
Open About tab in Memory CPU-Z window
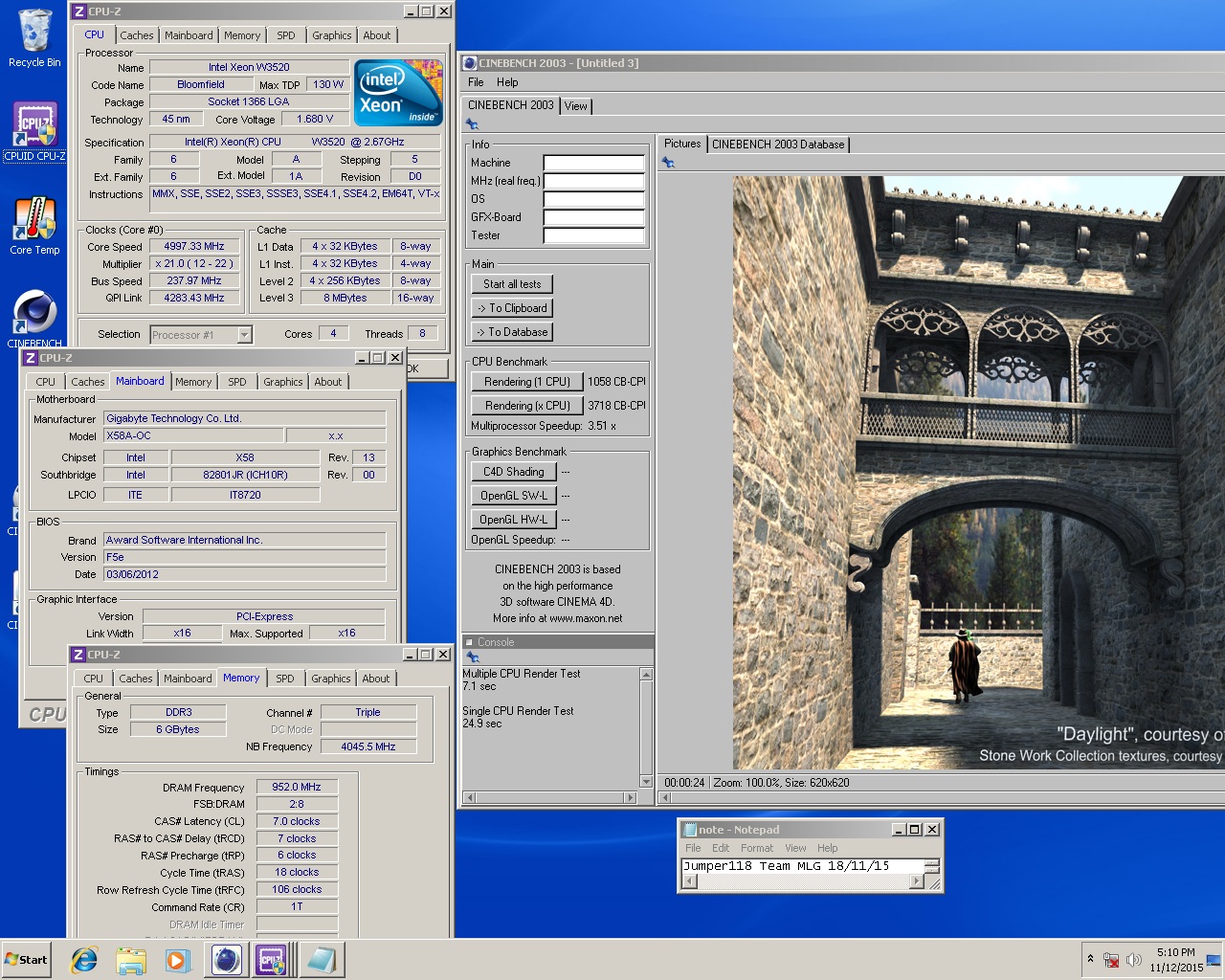point(376,679)
